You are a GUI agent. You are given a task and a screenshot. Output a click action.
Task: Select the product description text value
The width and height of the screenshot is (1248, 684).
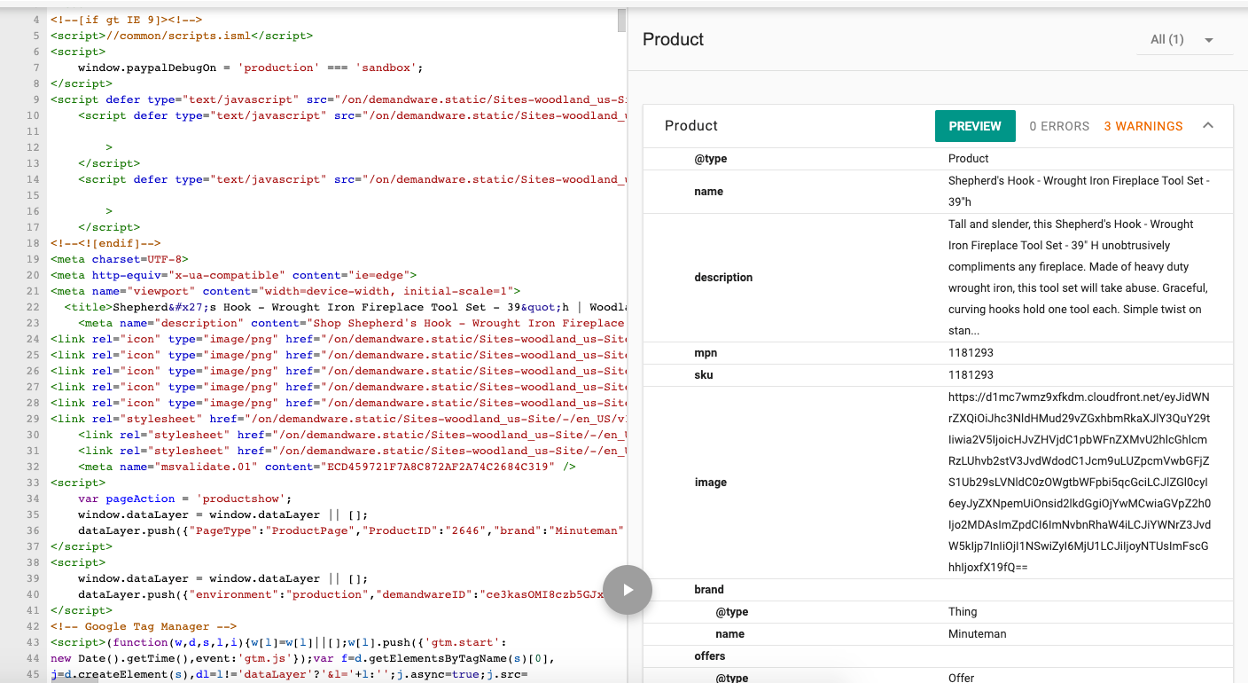pos(1080,277)
